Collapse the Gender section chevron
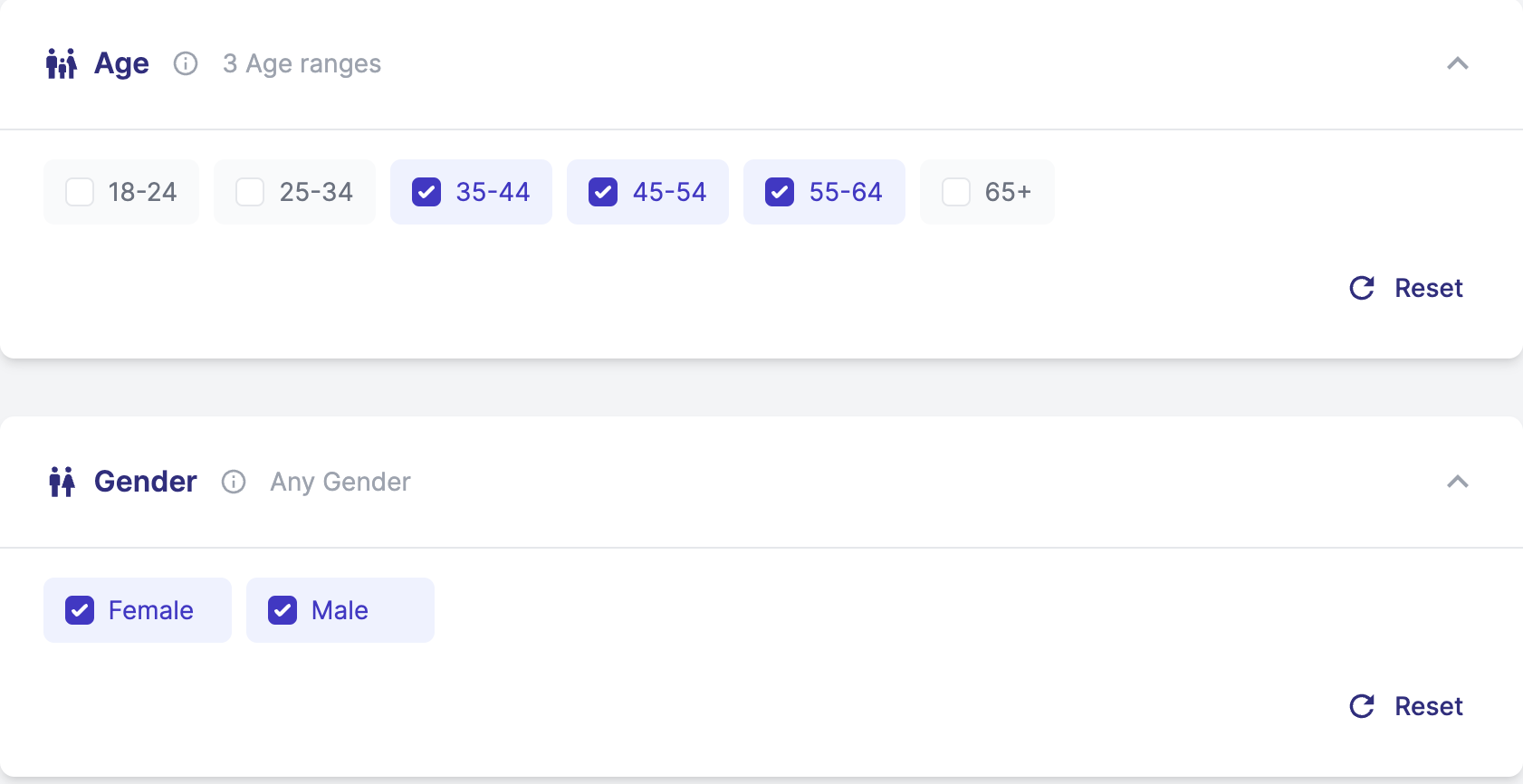Viewport: 1523px width, 784px height. [1458, 482]
